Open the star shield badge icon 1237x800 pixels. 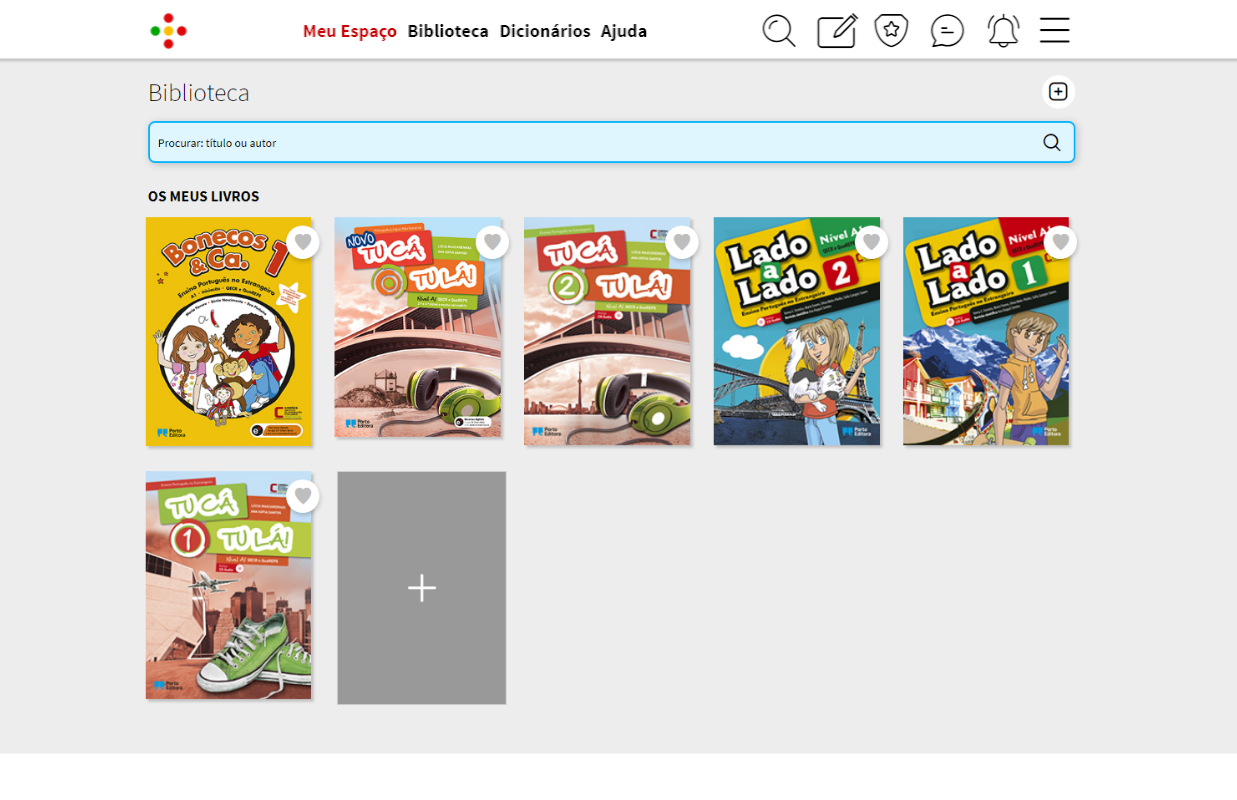[891, 30]
